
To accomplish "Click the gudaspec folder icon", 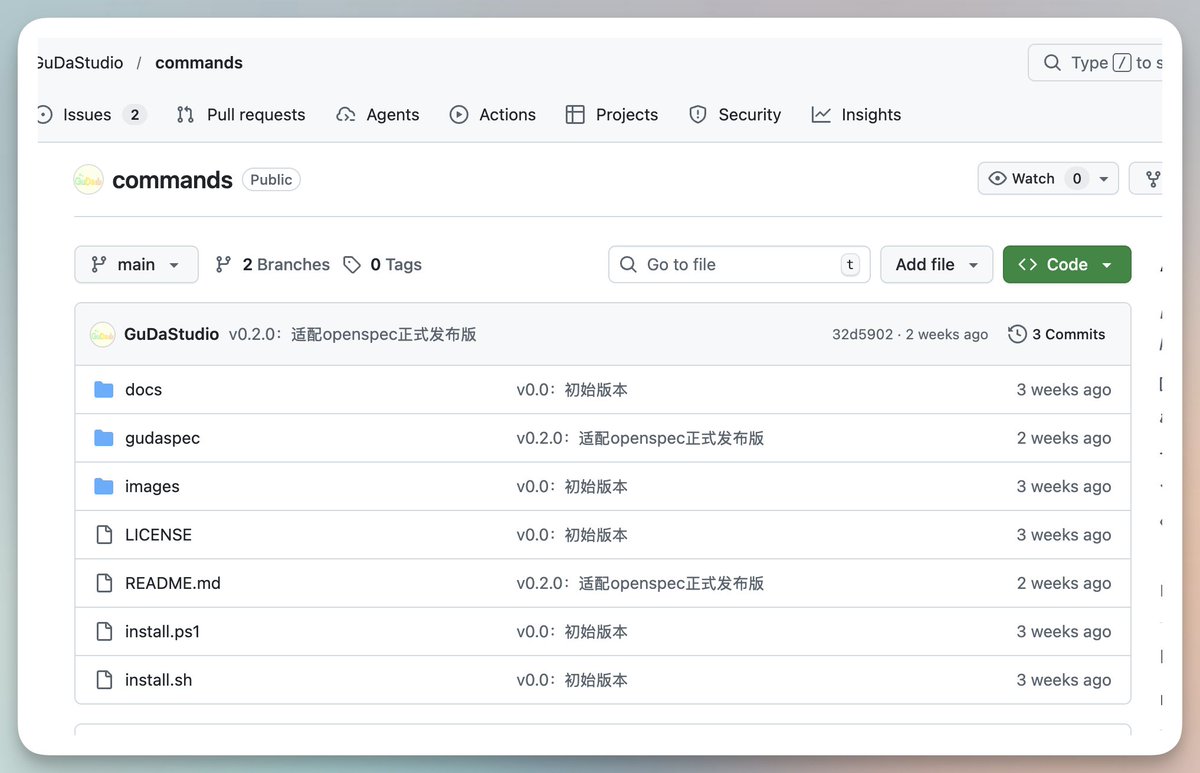I will (104, 438).
